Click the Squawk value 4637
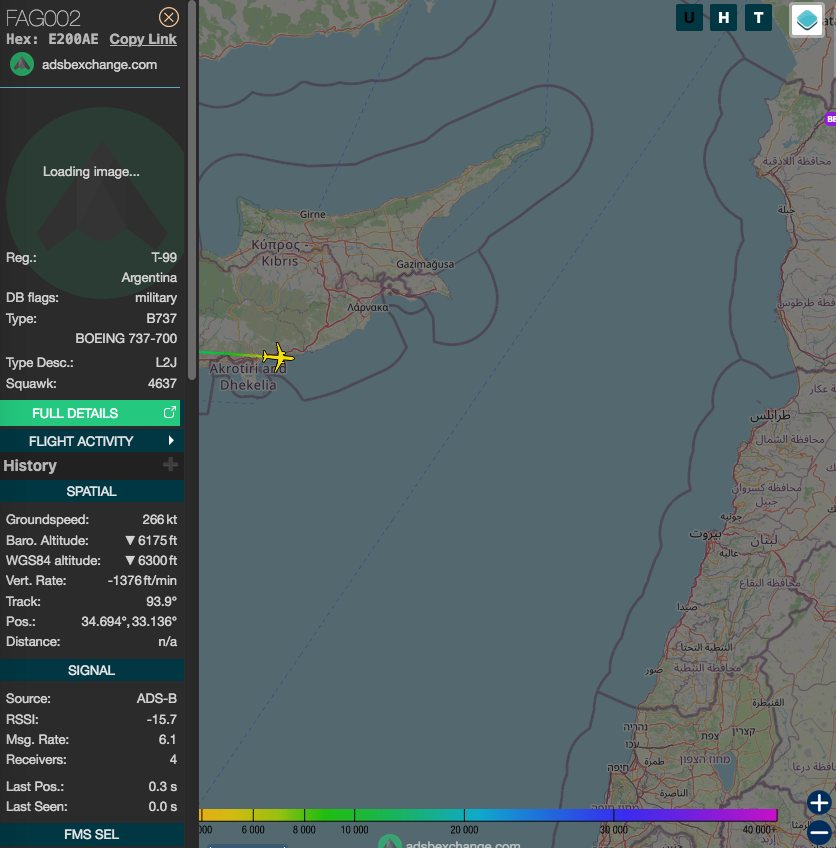Screen dimensions: 836x848 click(162, 383)
